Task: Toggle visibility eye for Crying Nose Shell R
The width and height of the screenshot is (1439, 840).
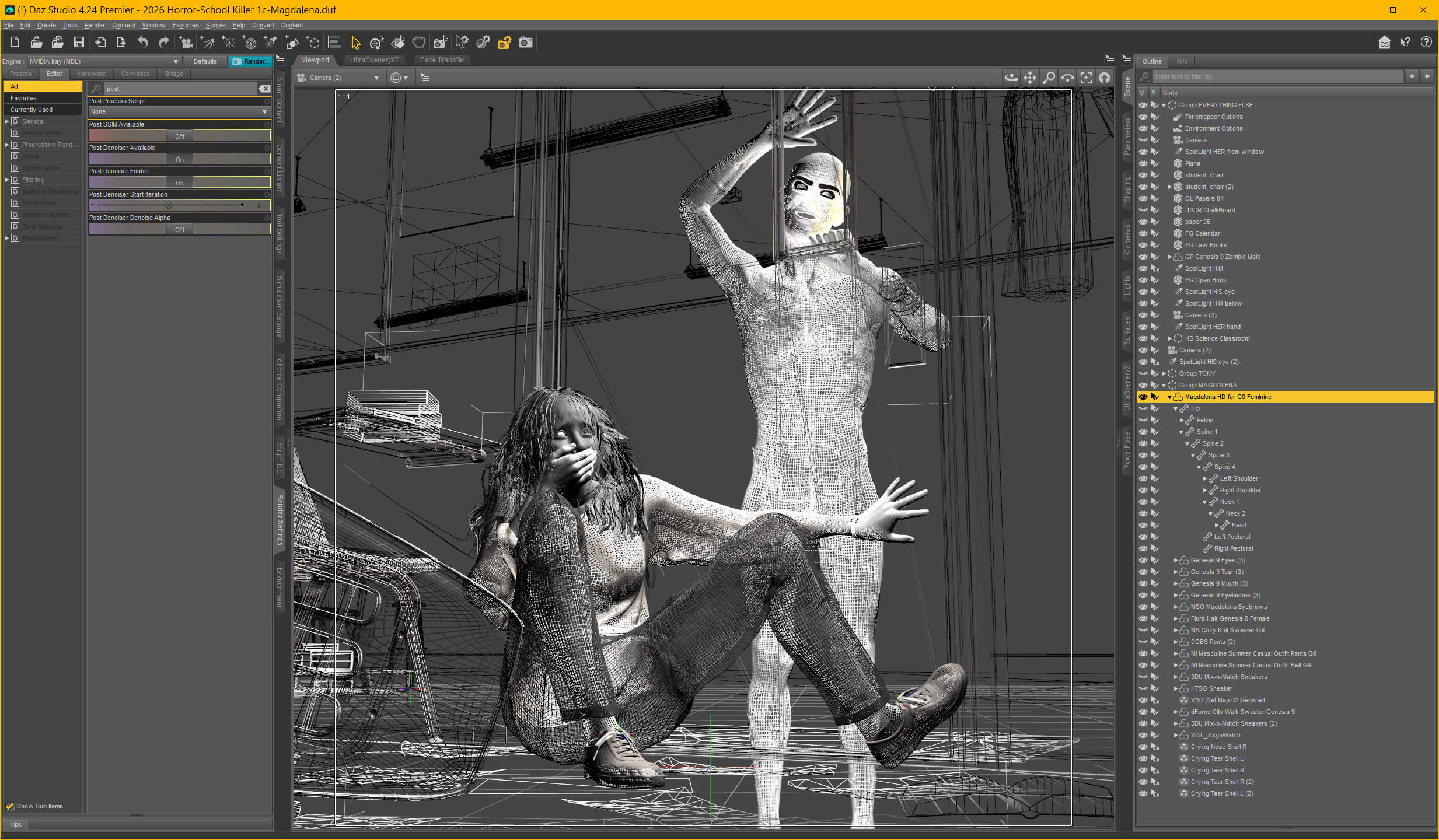Action: pyautogui.click(x=1143, y=747)
